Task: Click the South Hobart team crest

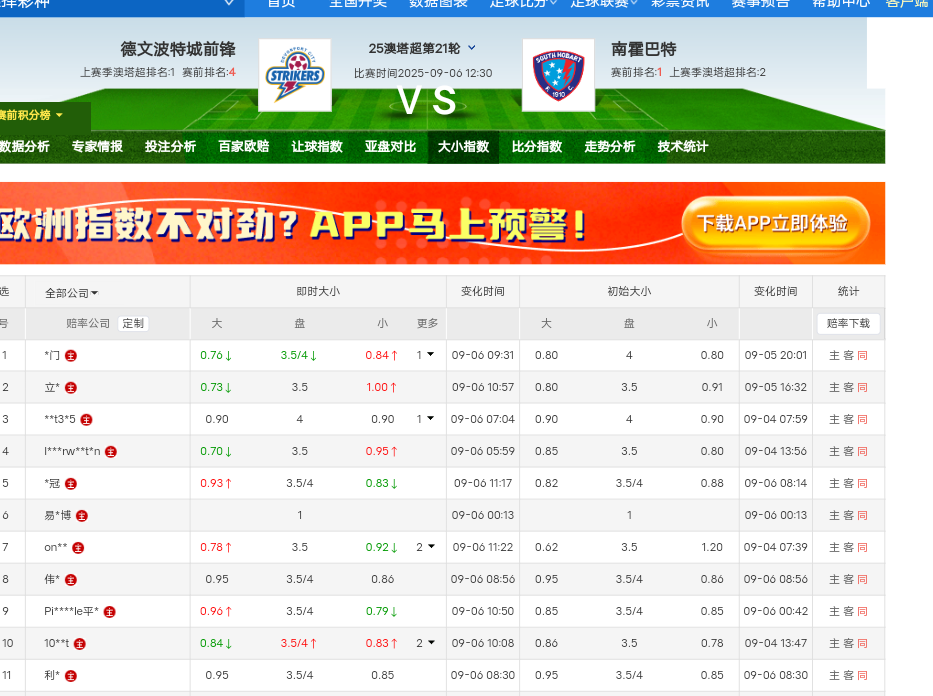Action: 558,75
